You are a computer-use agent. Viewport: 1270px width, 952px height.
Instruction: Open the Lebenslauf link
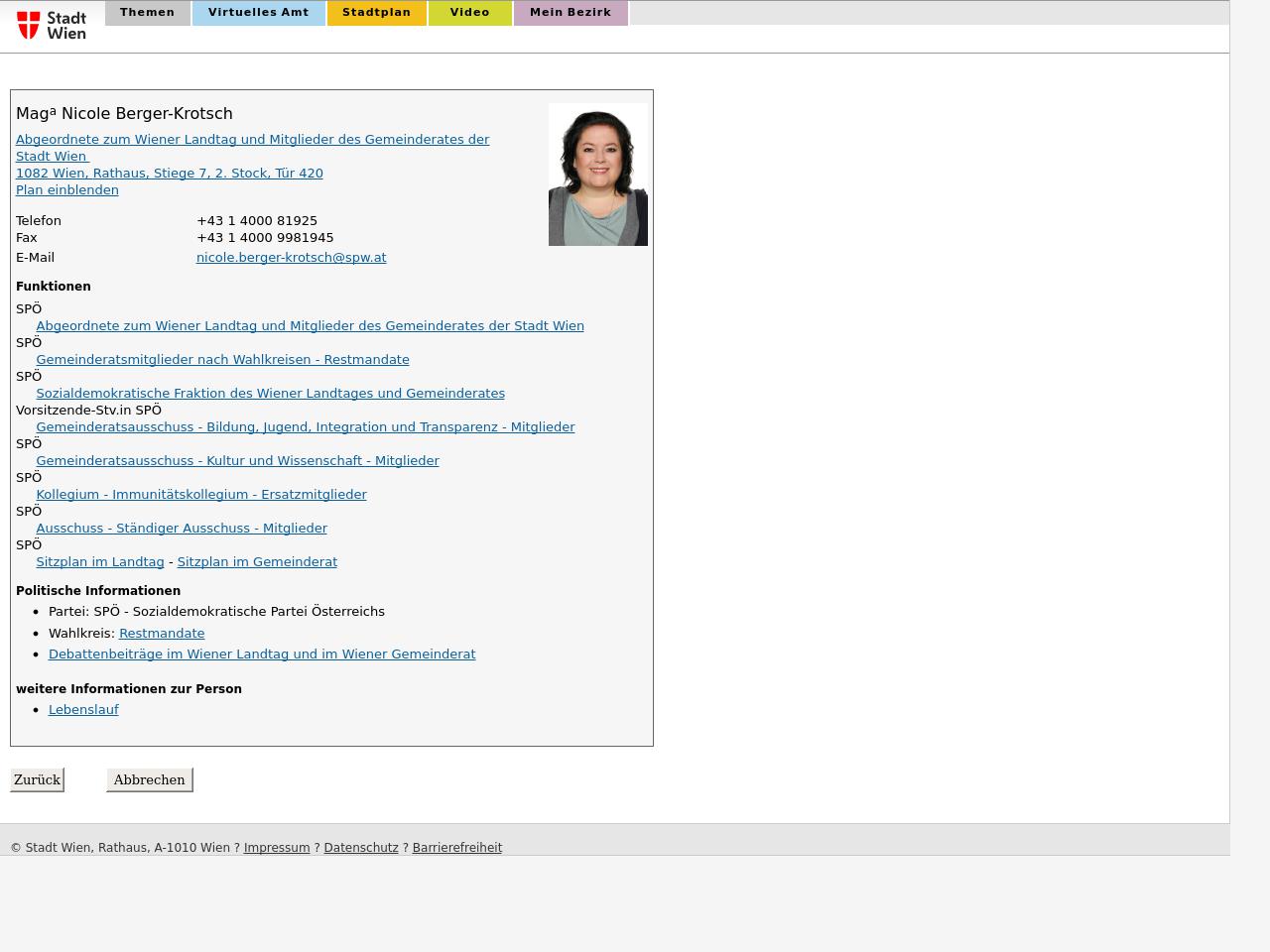click(83, 709)
